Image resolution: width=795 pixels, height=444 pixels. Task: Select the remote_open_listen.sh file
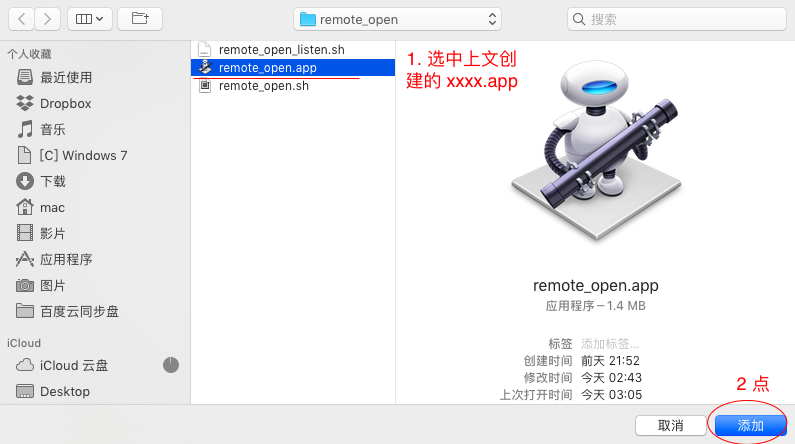pos(281,49)
